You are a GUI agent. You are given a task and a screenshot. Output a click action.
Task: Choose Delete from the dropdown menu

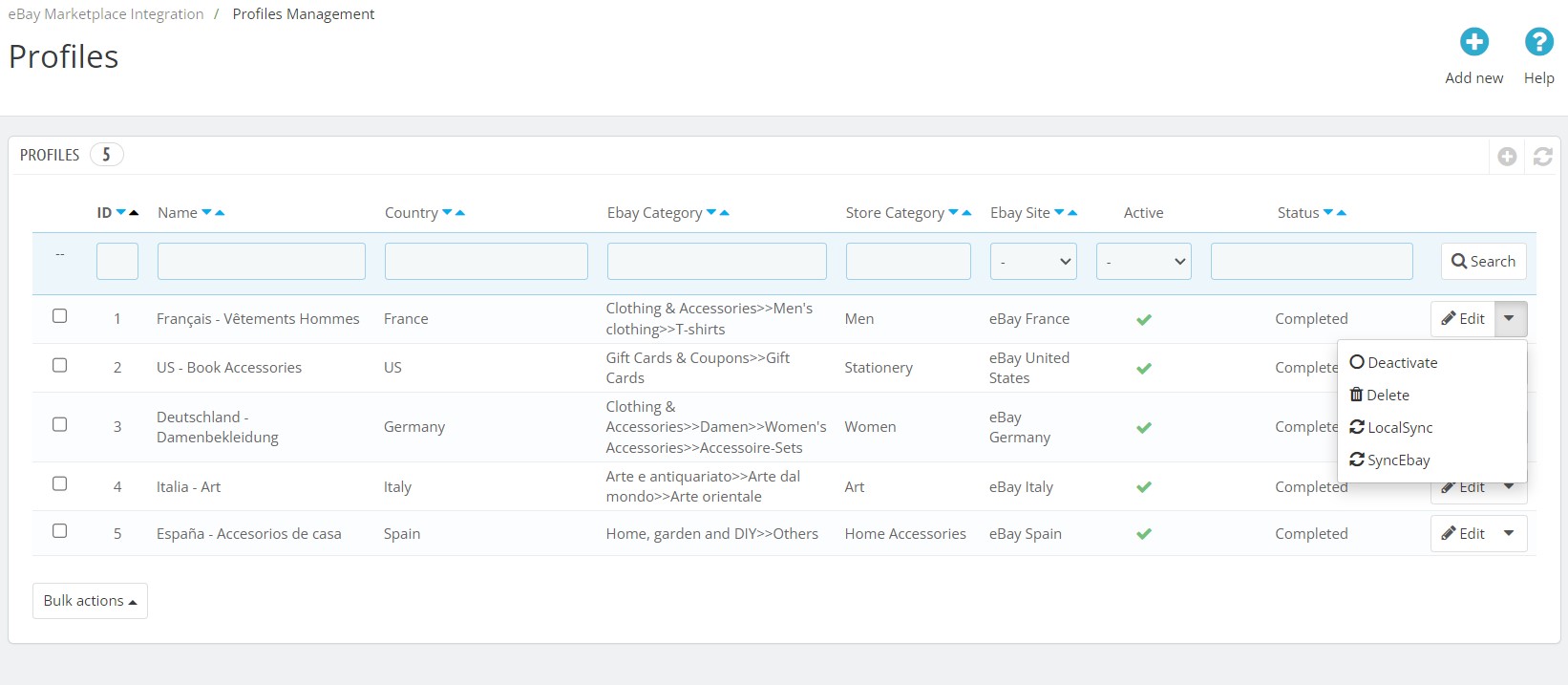click(1379, 396)
